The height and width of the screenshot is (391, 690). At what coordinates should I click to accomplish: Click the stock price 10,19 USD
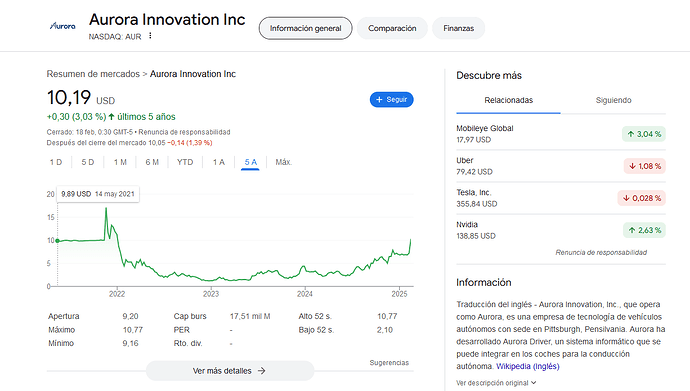point(81,98)
